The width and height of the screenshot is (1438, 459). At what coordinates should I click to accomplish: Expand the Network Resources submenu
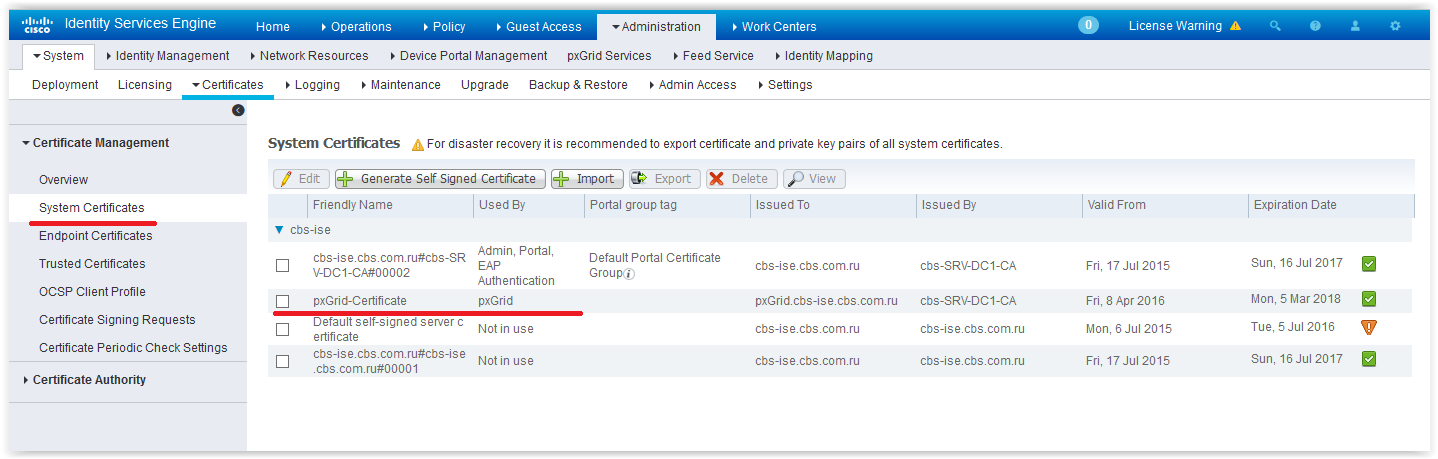(x=308, y=56)
